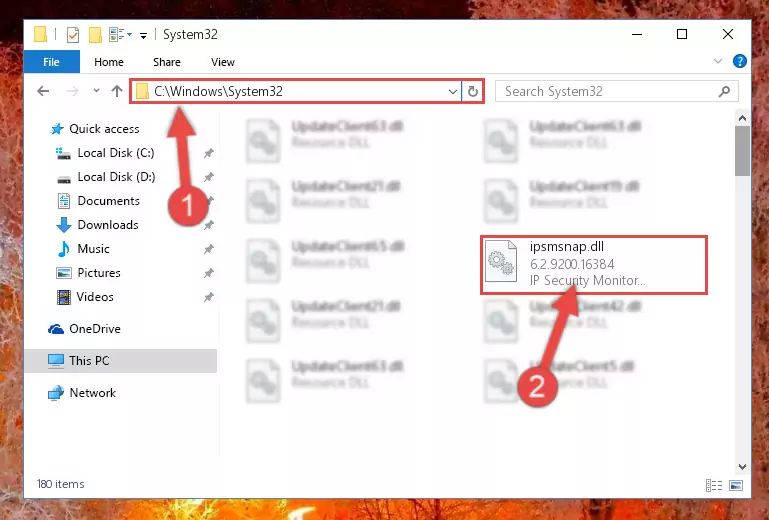This screenshot has width=769, height=520.
Task: Switch to details view in status bar
Action: (714, 485)
